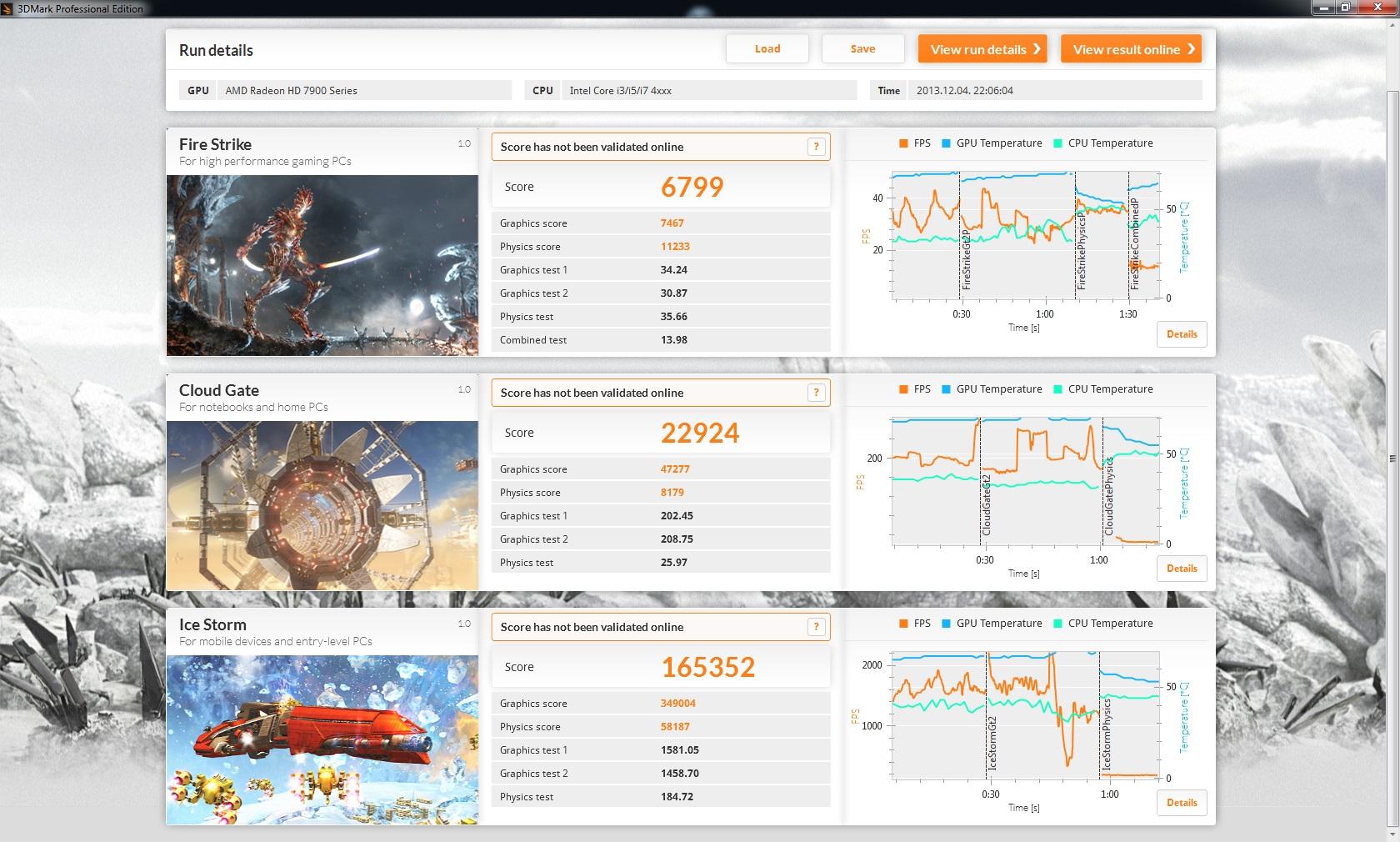Open Details for Cloud Gate chart
This screenshot has height=842, width=1400.
pos(1182,569)
